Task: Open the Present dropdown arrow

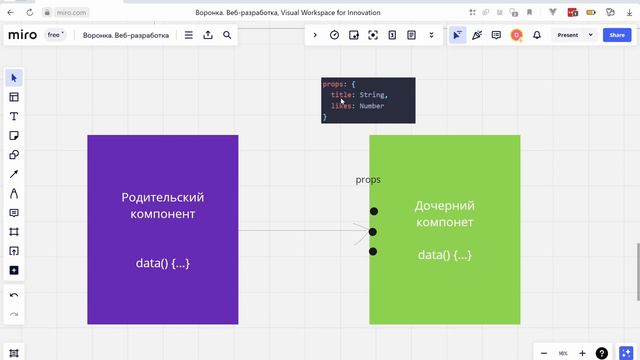Action: pos(590,35)
